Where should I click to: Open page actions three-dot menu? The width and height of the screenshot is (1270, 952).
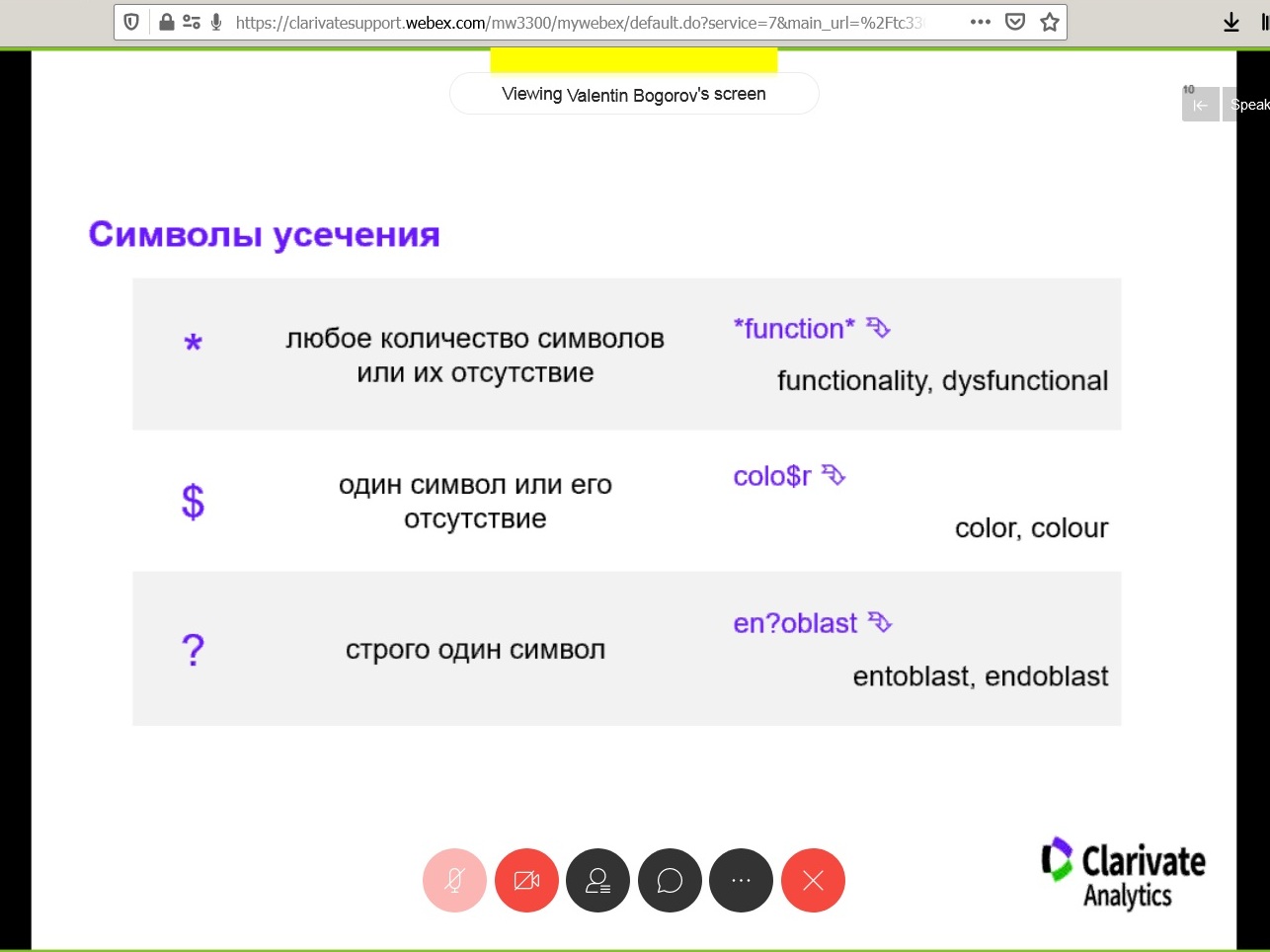[x=980, y=22]
